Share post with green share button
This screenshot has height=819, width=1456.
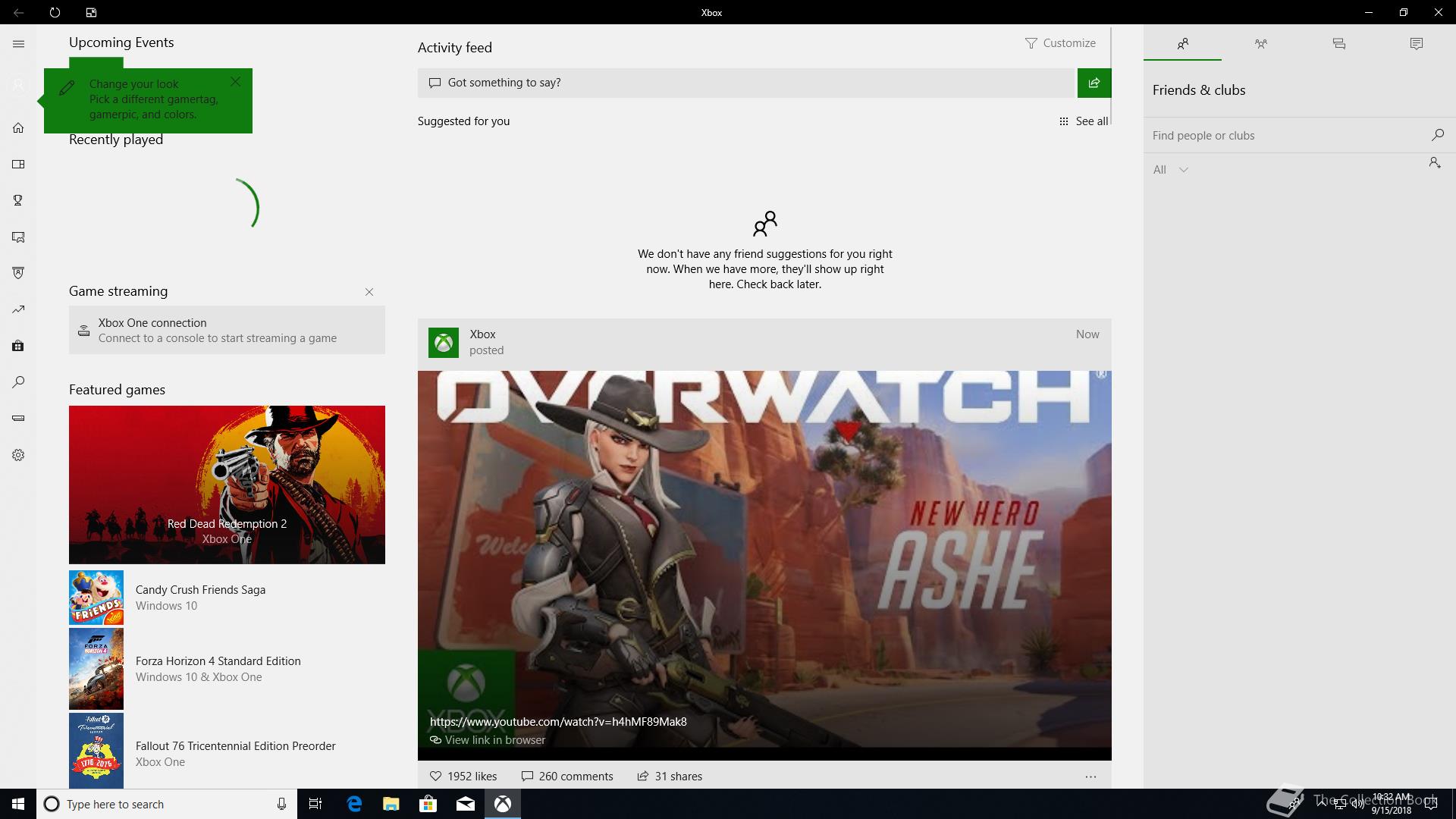point(1094,83)
